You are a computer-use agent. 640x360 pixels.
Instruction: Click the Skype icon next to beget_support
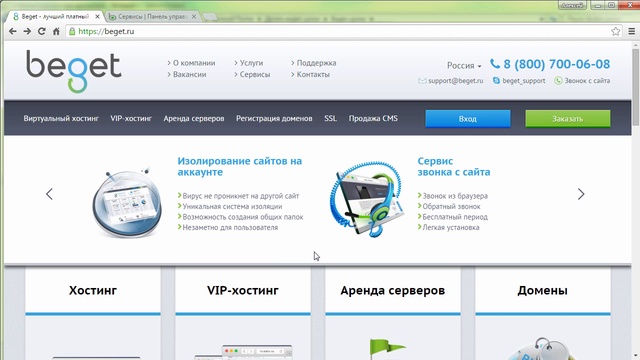point(496,81)
